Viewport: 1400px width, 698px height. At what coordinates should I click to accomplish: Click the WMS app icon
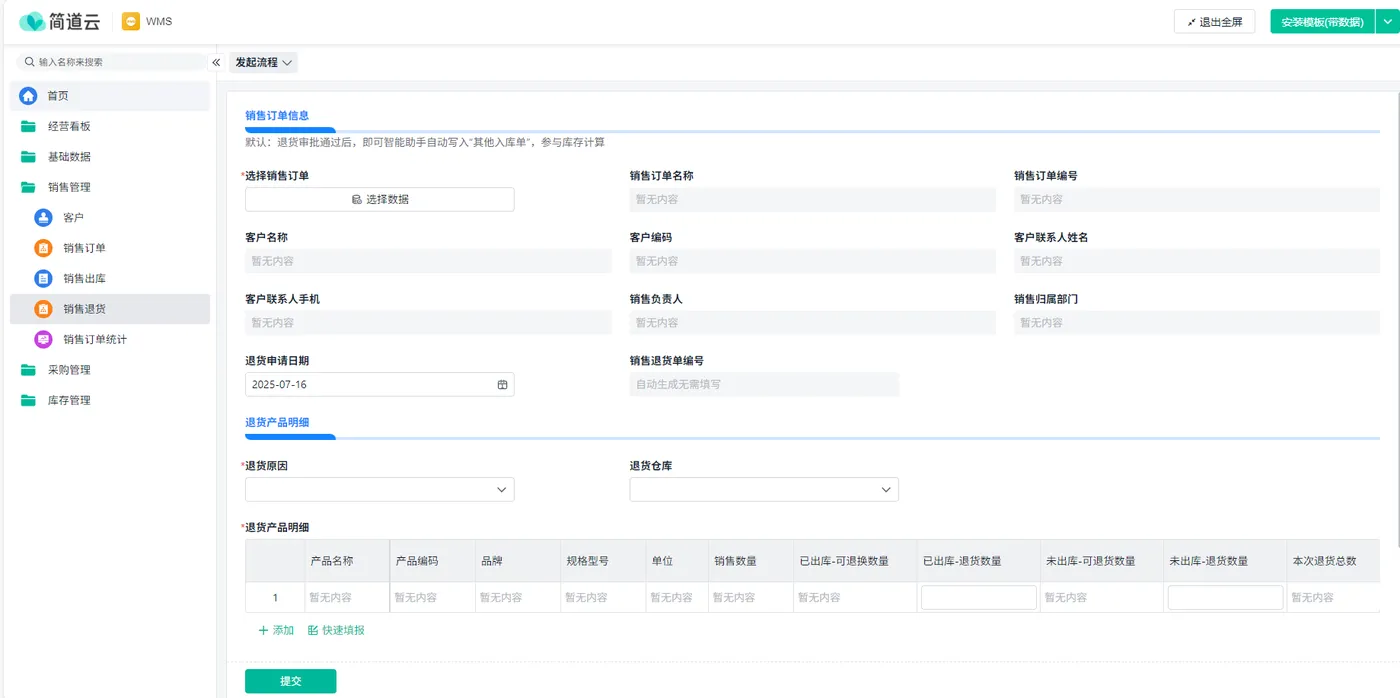pos(131,21)
